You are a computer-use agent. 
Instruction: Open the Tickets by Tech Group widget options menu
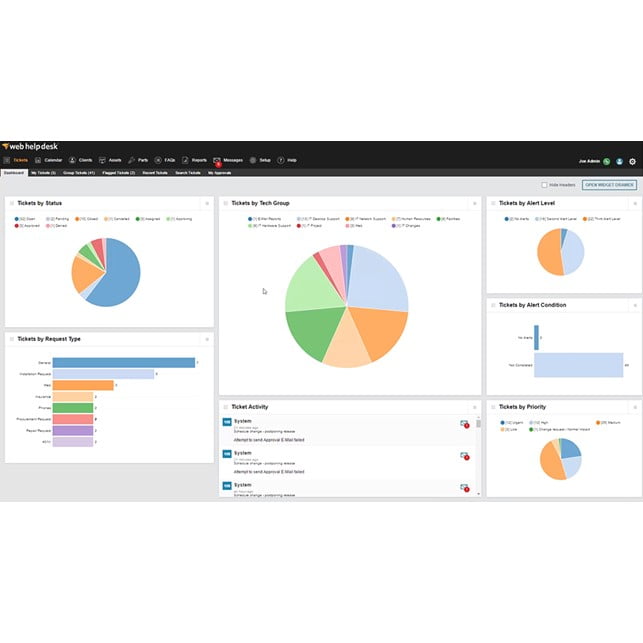pos(474,203)
